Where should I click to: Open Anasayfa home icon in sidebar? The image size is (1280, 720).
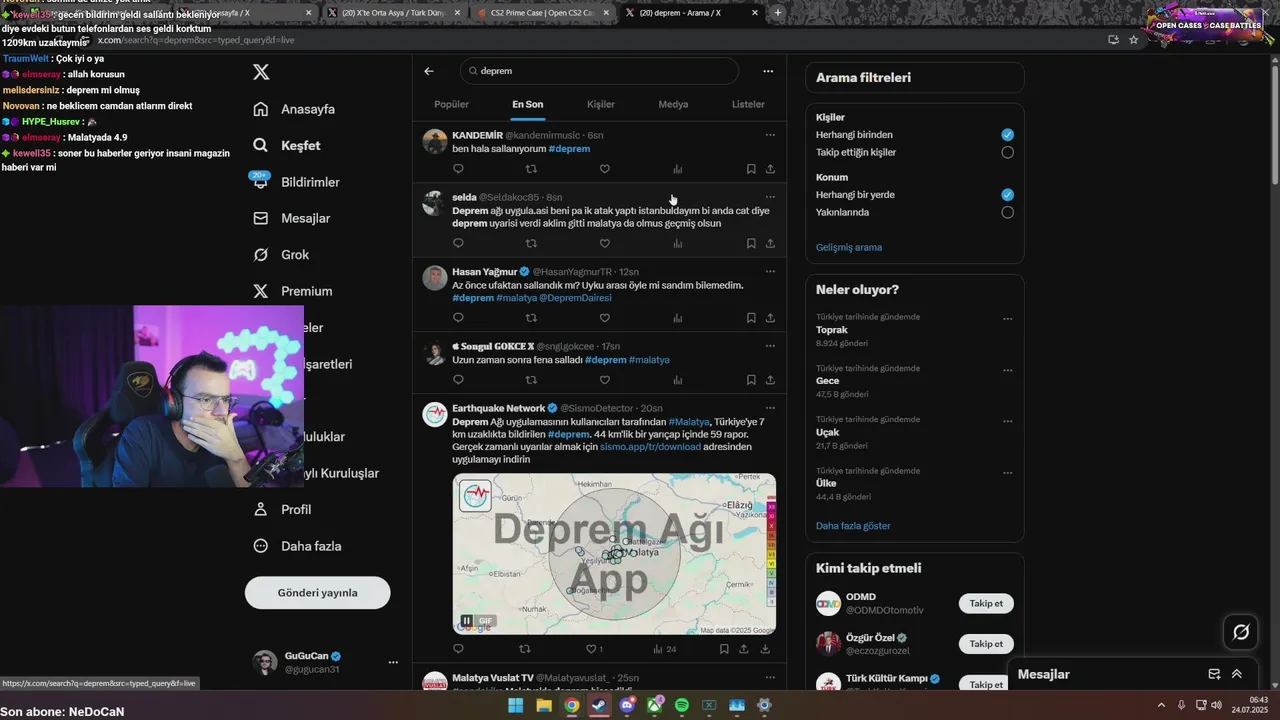pyautogui.click(x=260, y=109)
